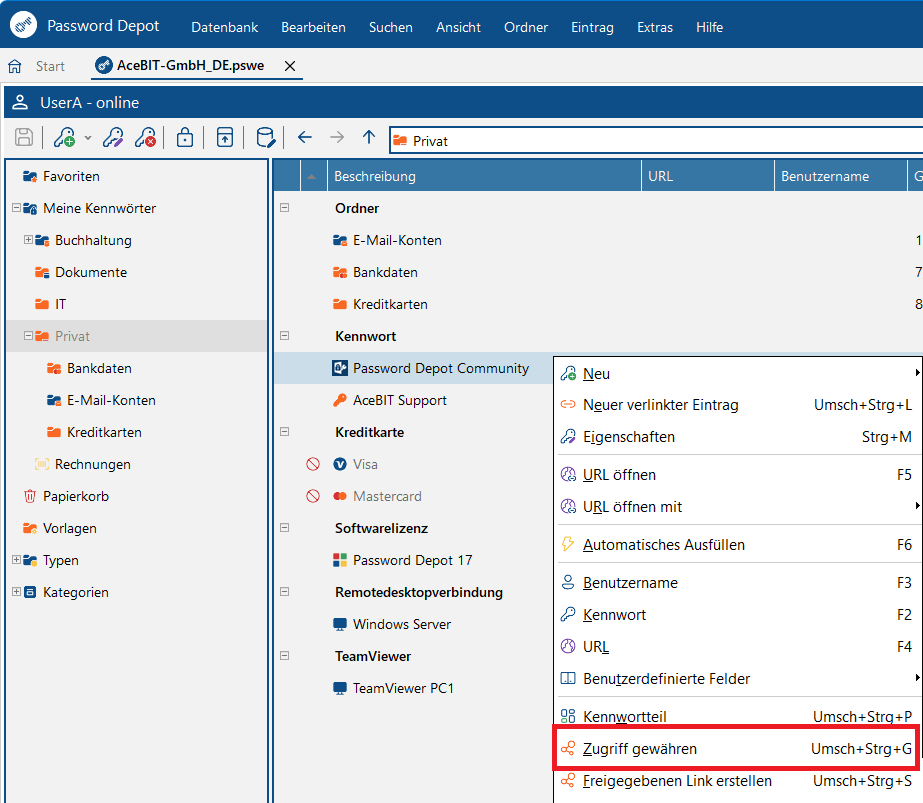
Task: Click the Privat folder path field
Action: 656,141
